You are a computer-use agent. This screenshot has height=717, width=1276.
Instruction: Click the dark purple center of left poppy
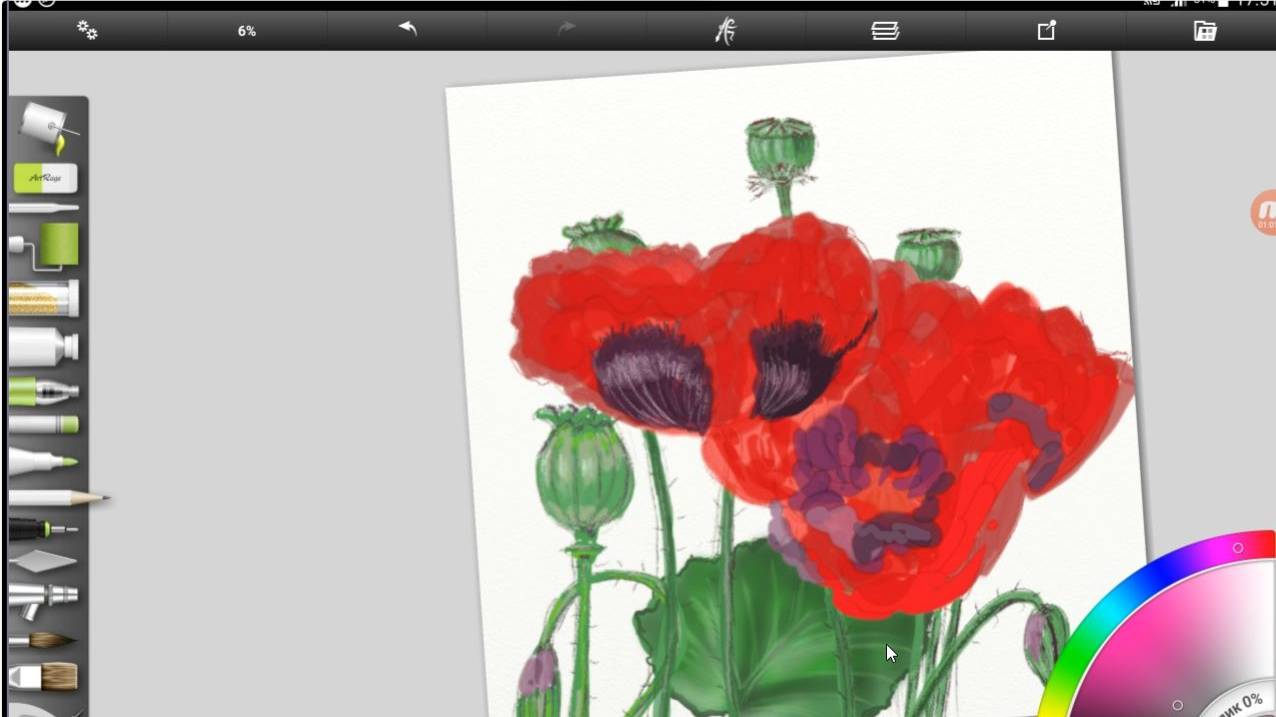[x=653, y=378]
